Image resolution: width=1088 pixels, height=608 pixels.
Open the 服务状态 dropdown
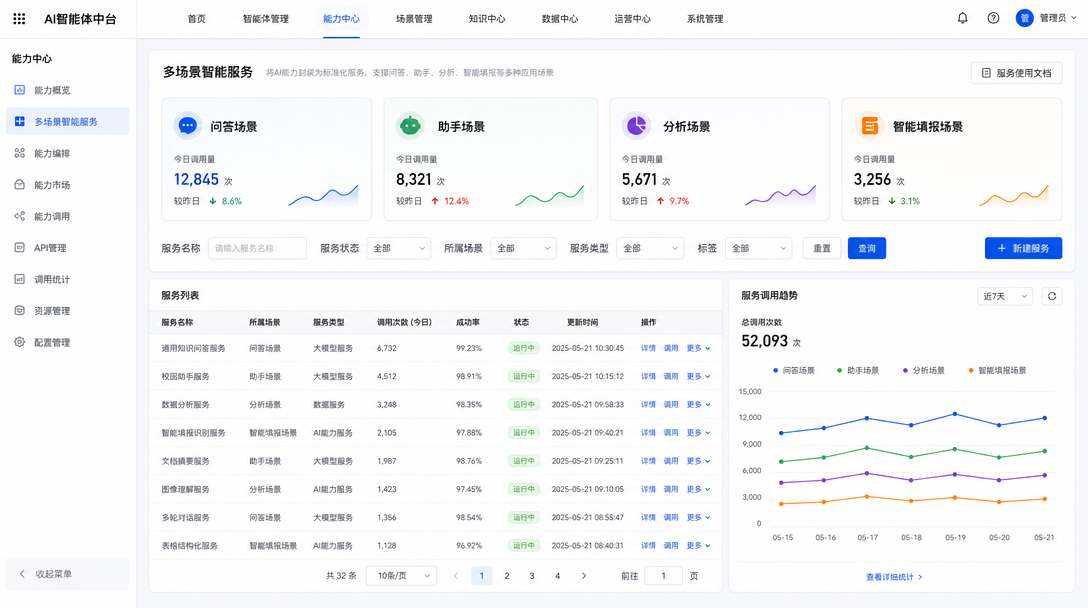click(x=399, y=248)
